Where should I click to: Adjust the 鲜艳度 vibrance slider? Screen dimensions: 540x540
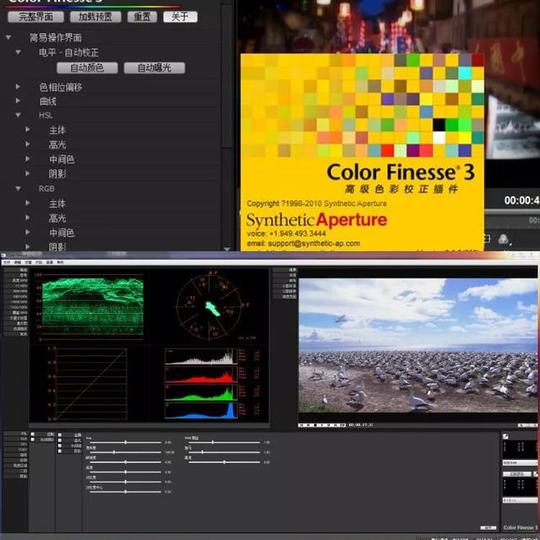pyautogui.click(x=126, y=462)
